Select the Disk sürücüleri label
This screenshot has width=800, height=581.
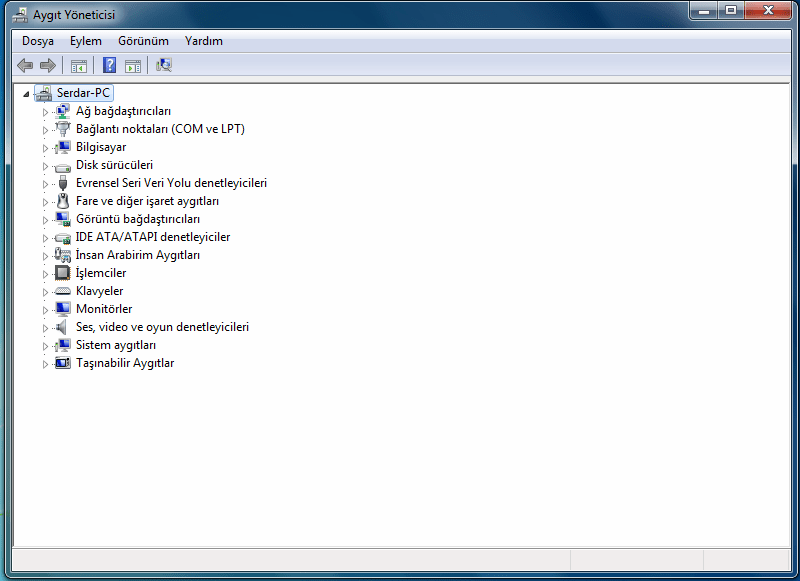114,165
